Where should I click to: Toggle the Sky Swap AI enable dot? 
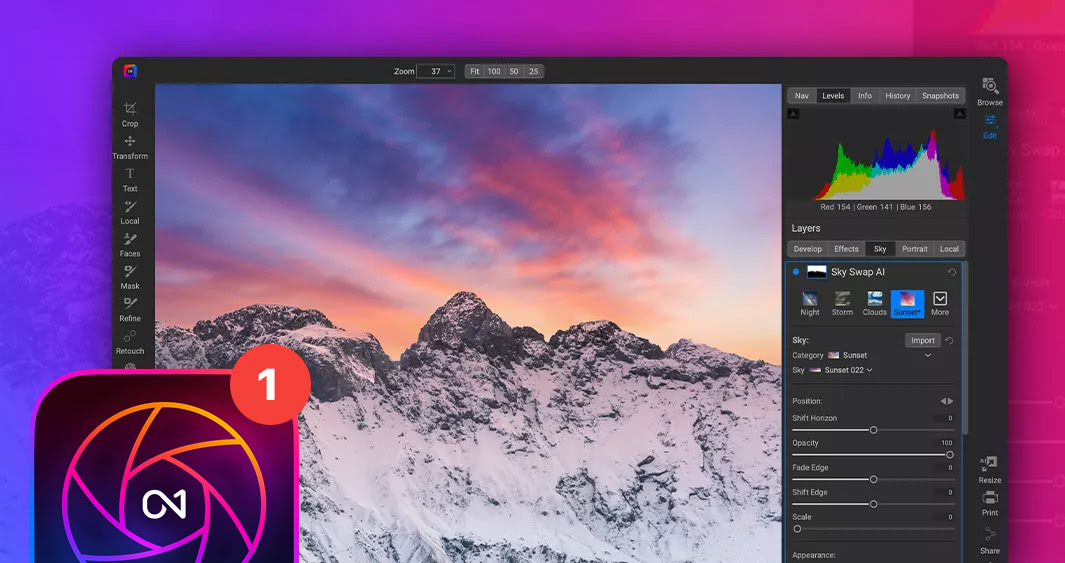point(796,272)
